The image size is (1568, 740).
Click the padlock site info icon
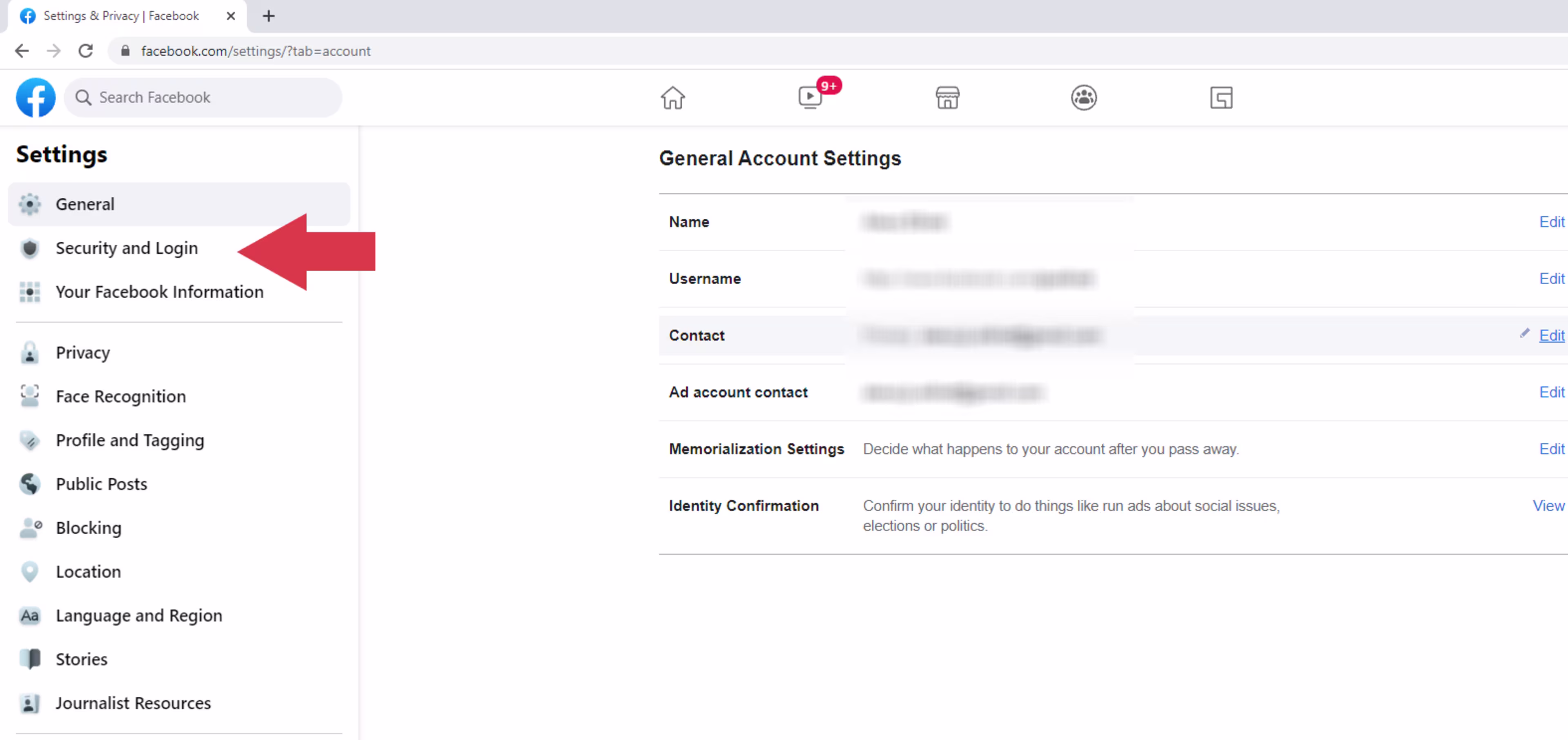[x=125, y=51]
